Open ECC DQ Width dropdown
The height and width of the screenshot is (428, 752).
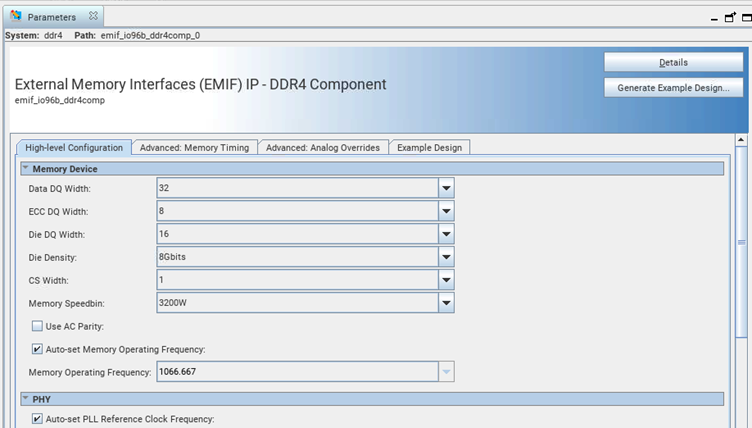pyautogui.click(x=446, y=211)
